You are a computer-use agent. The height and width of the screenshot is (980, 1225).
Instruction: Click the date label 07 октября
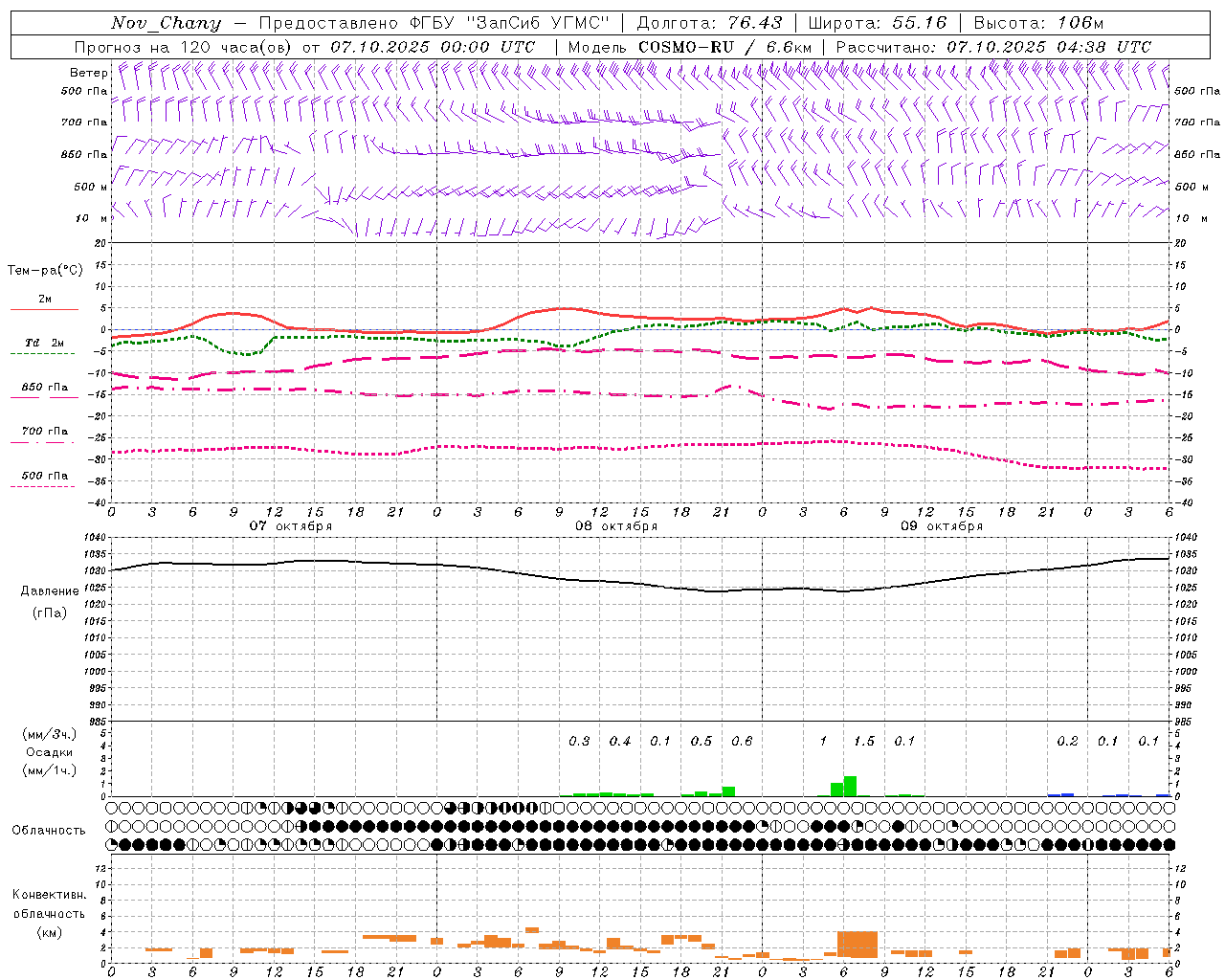(291, 526)
